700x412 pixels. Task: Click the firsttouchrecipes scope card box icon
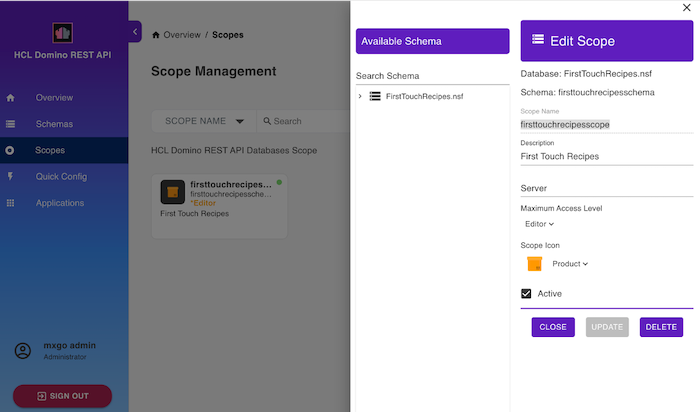point(172,192)
